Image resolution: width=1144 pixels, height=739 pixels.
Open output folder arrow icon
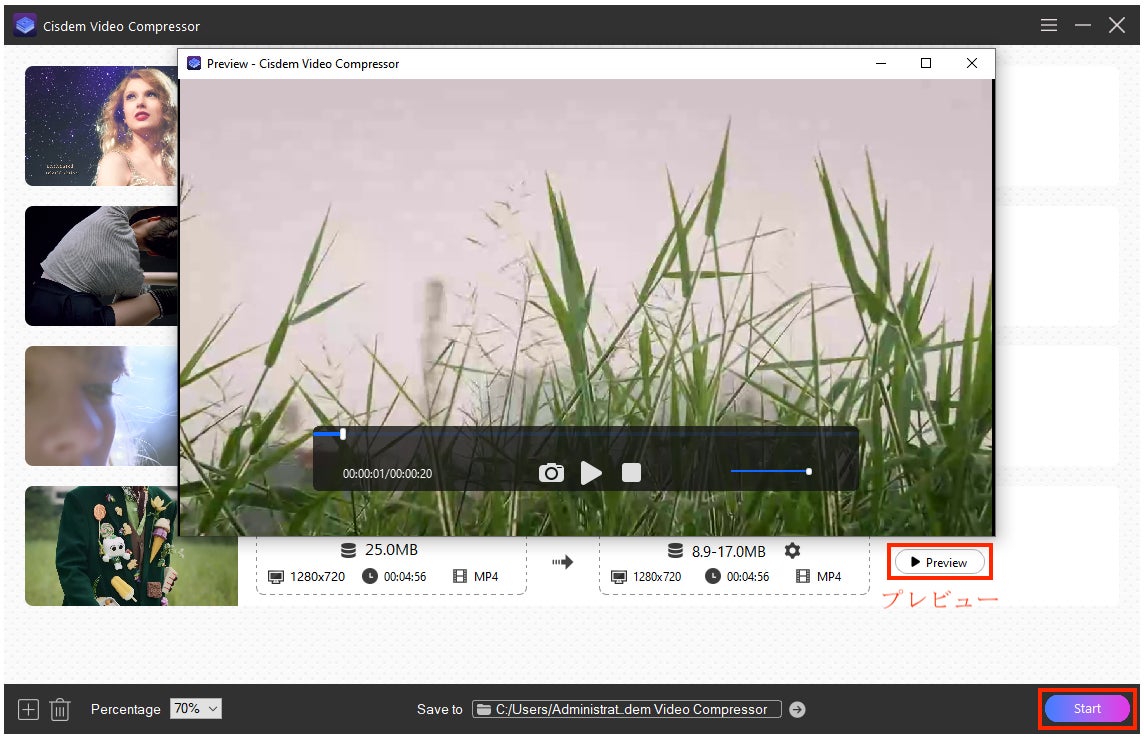pos(797,709)
